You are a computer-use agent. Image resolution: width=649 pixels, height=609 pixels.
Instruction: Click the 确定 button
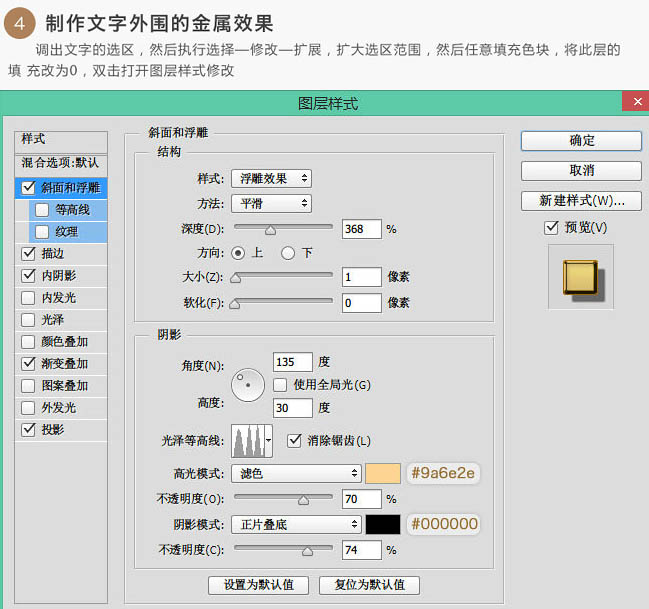(x=581, y=141)
